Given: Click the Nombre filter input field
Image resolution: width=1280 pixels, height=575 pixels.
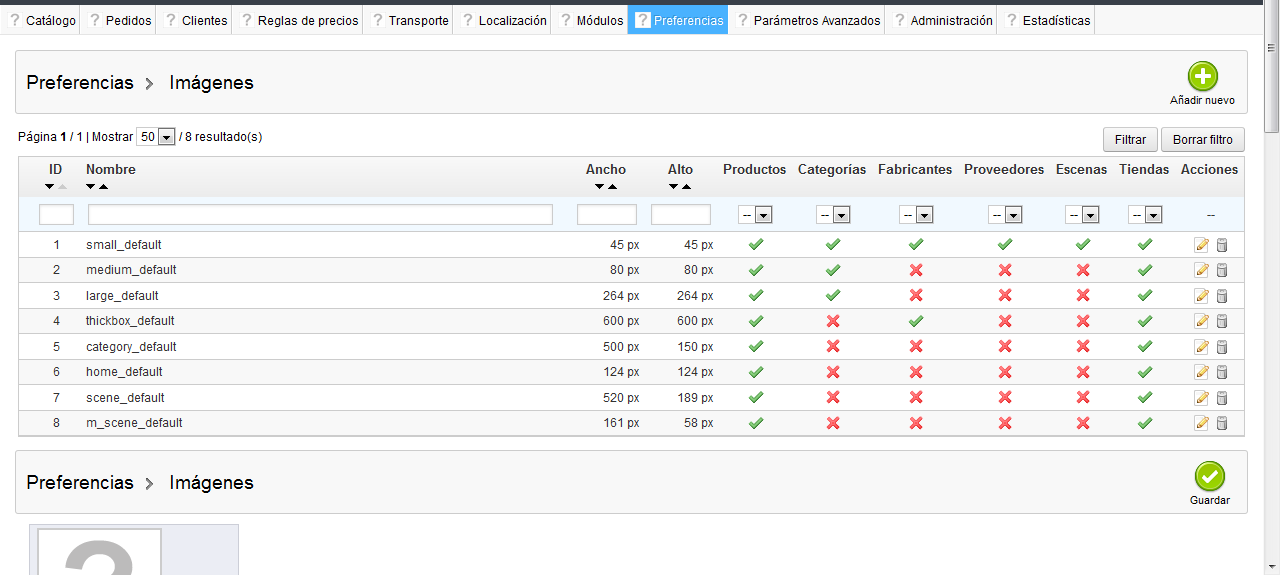Looking at the screenshot, I should pos(320,214).
